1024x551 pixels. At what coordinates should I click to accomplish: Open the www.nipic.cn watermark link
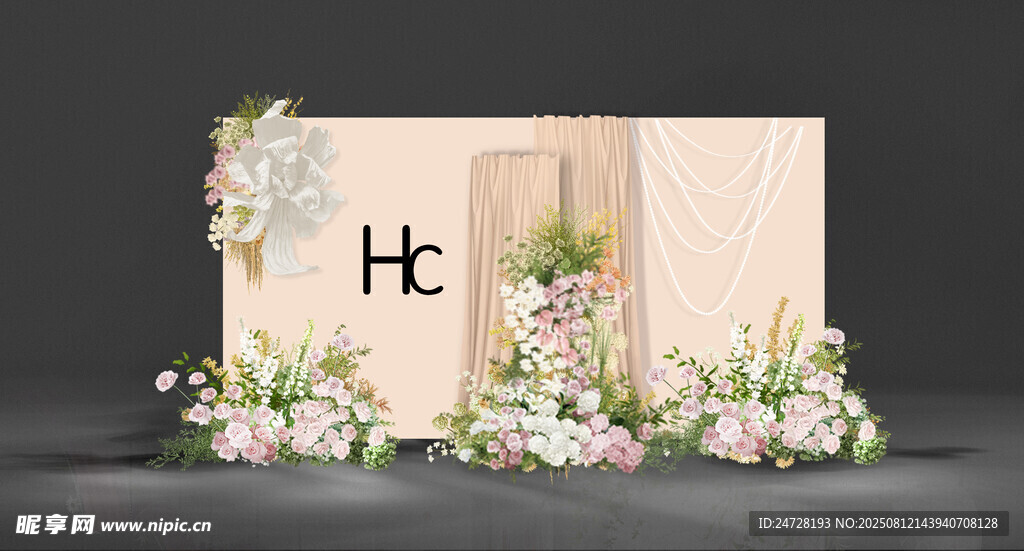pos(155,525)
